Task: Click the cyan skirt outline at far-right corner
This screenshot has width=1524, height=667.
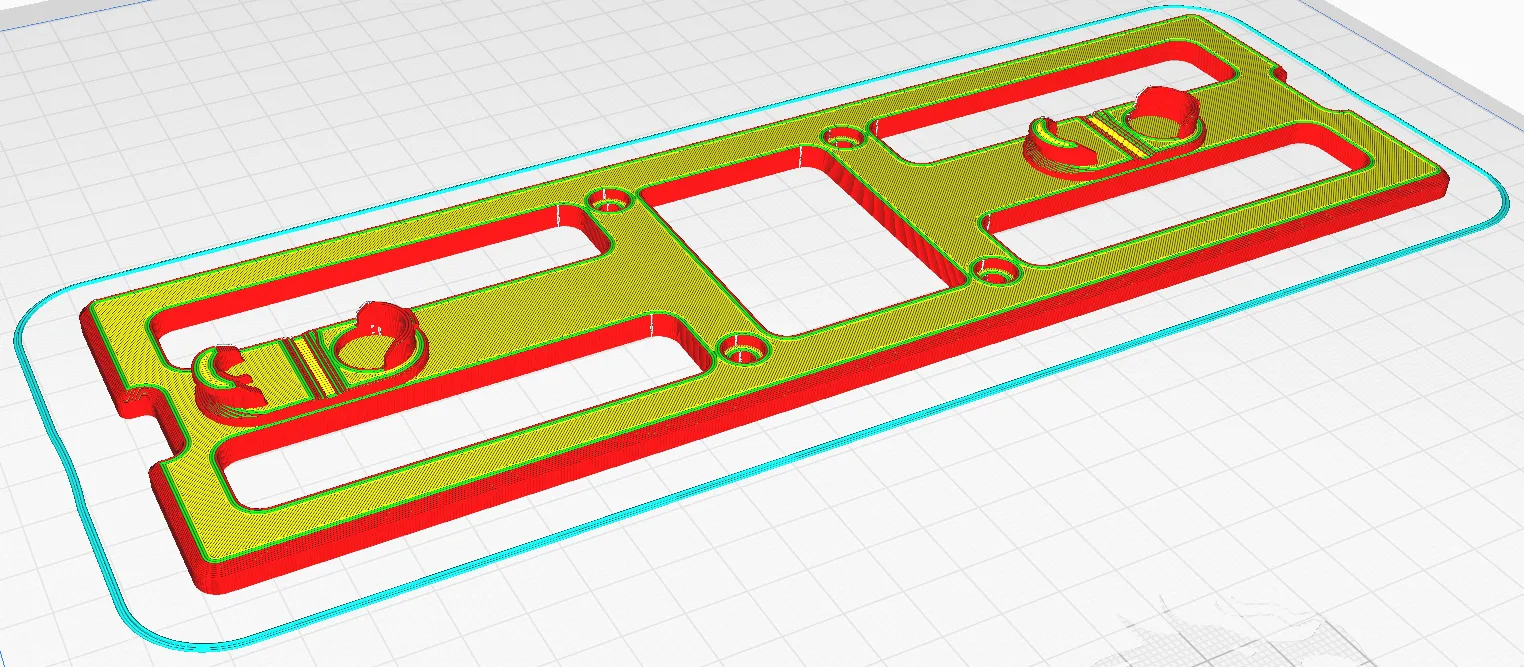Action: coord(1500,200)
